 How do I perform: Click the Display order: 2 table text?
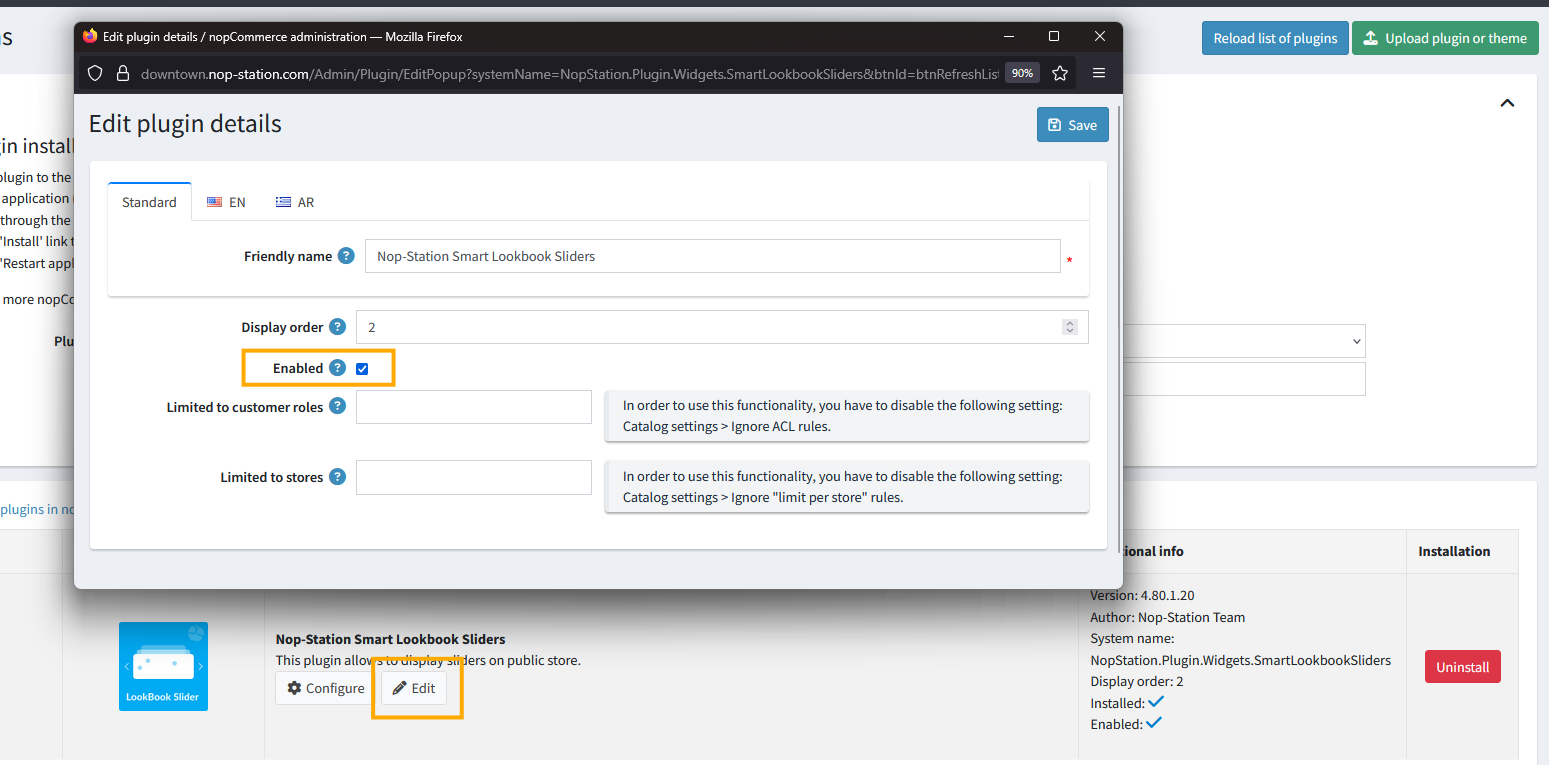1137,681
